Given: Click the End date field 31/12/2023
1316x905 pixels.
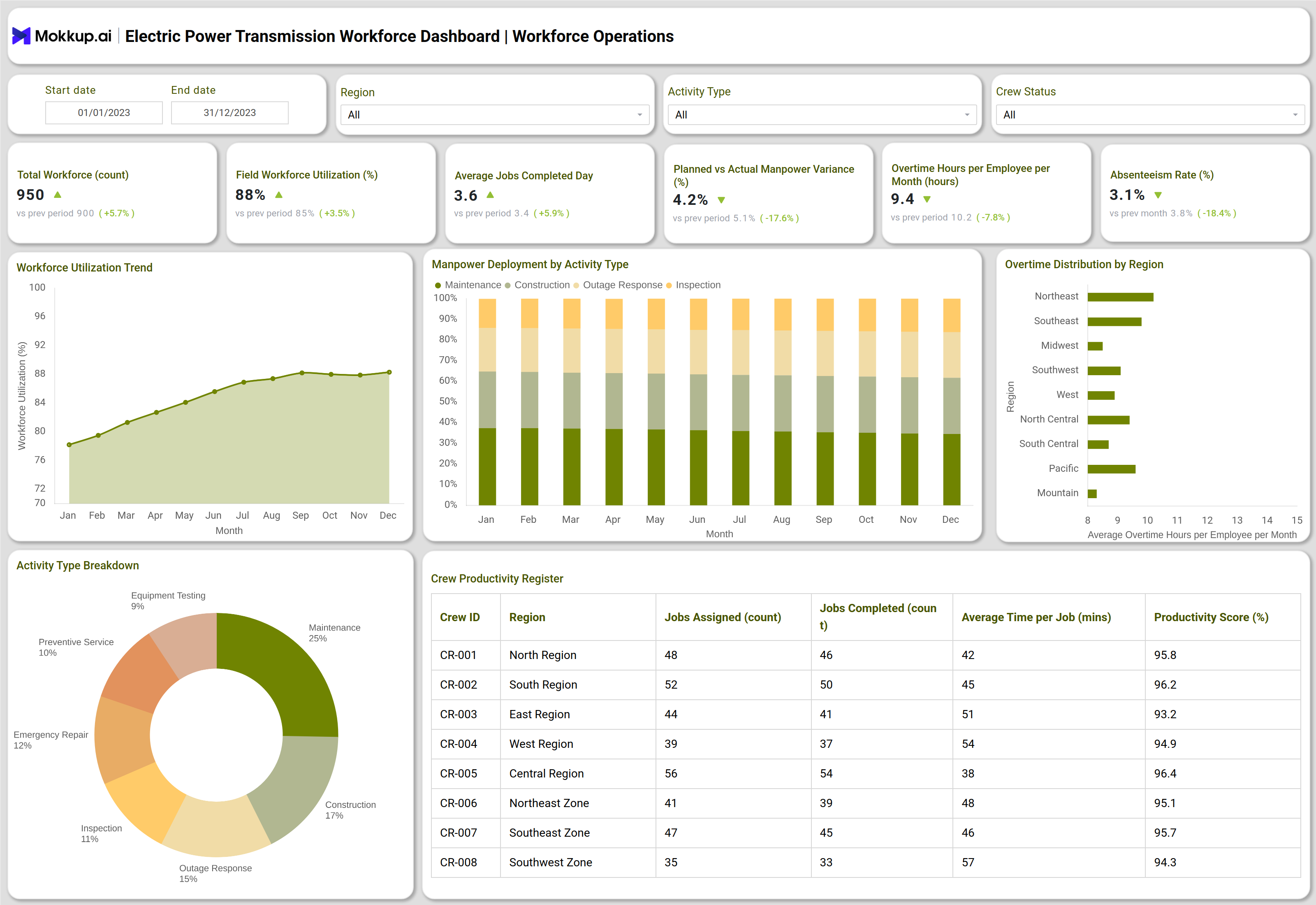Looking at the screenshot, I should (229, 112).
